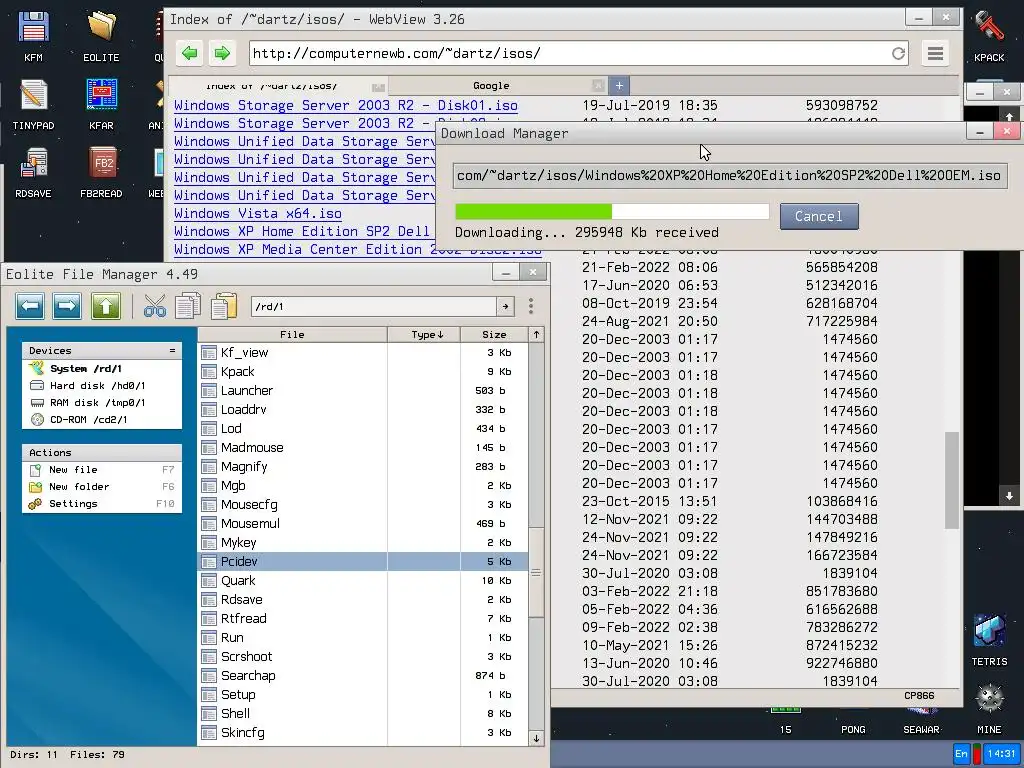
Task: Launch KFAR archiver icon
Action: pos(101,104)
